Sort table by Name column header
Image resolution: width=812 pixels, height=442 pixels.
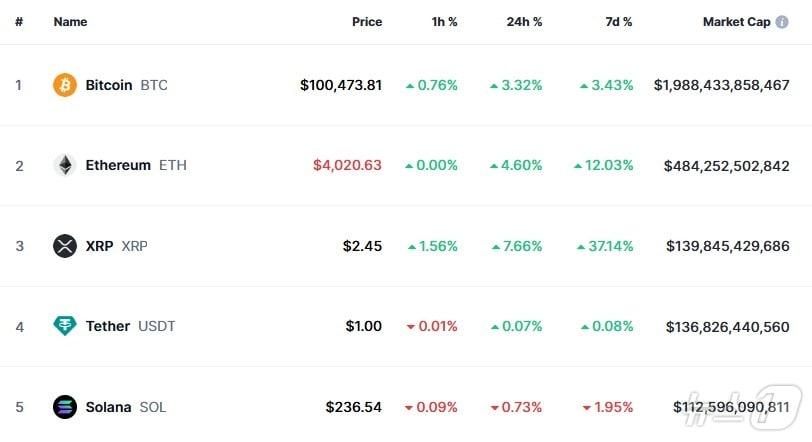70,21
